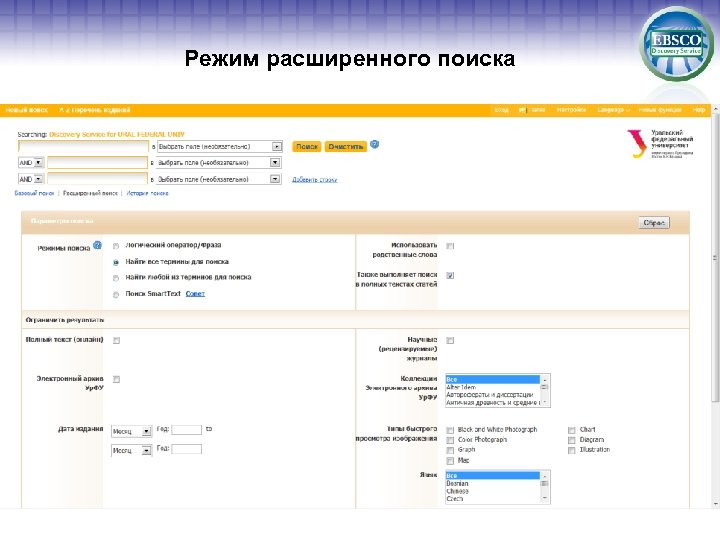Open the second-row AND operator dropdown

click(31, 163)
